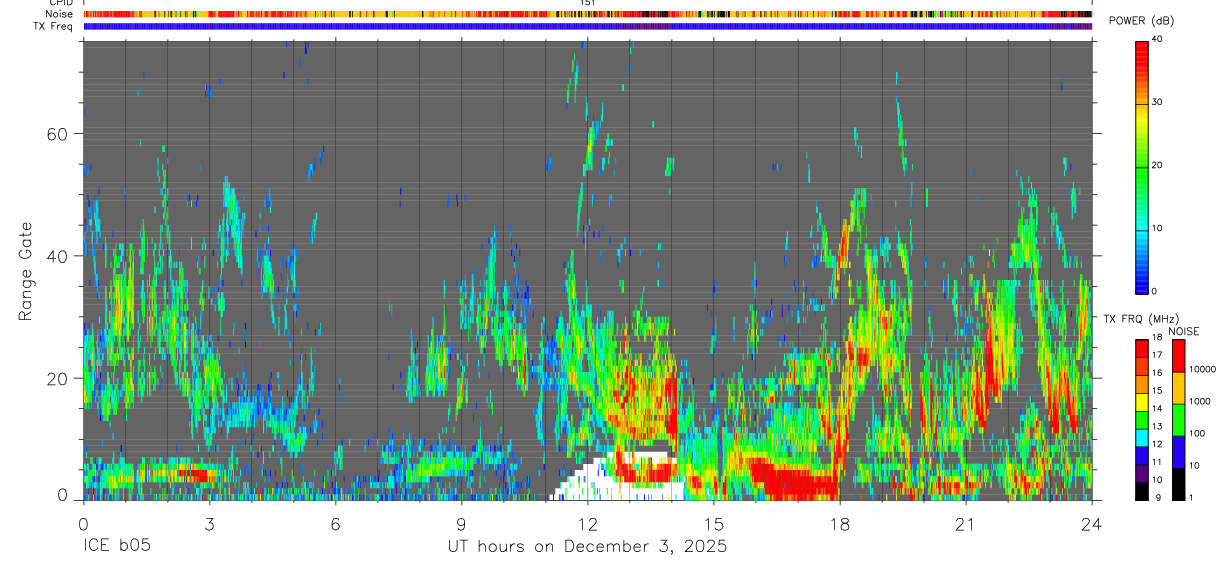This screenshot has width=1228, height=567.
Task: Click the '6' hour tick on the time axis
Action: [x=335, y=524]
